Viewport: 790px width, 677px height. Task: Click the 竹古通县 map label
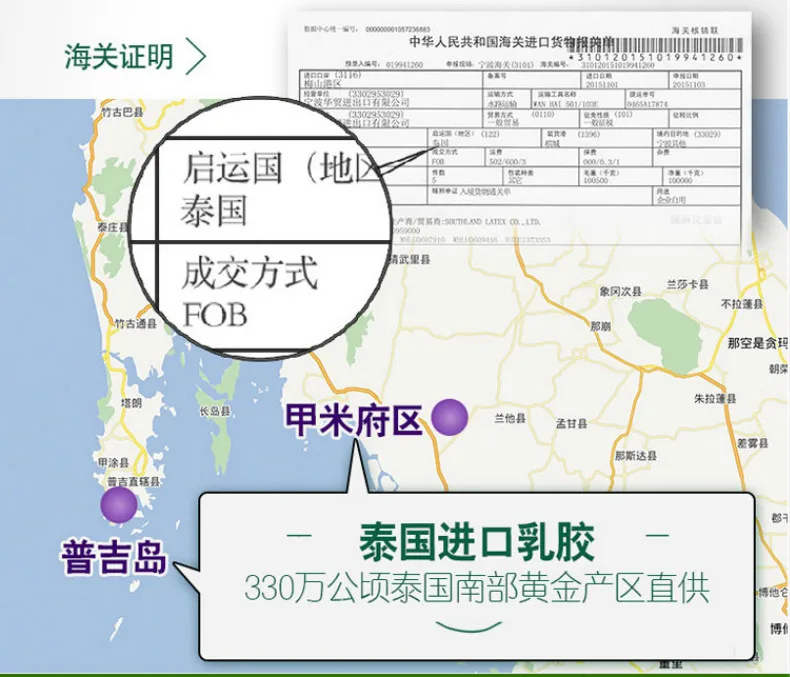tap(136, 323)
